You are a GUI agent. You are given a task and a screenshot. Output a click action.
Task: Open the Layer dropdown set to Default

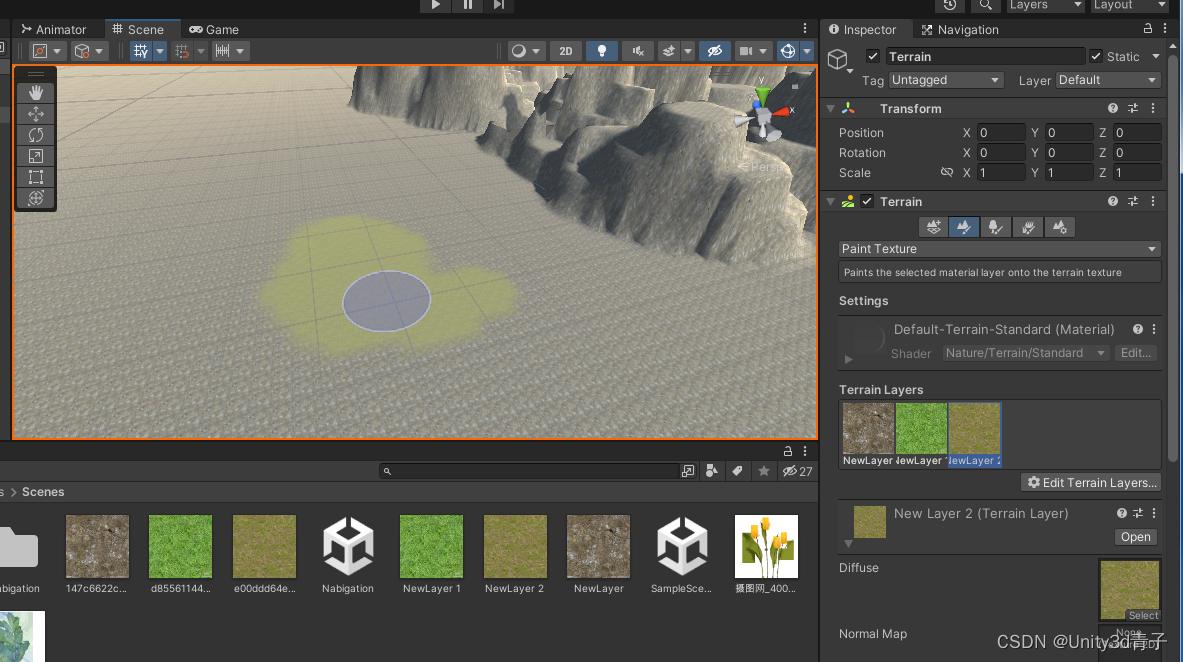click(1107, 80)
